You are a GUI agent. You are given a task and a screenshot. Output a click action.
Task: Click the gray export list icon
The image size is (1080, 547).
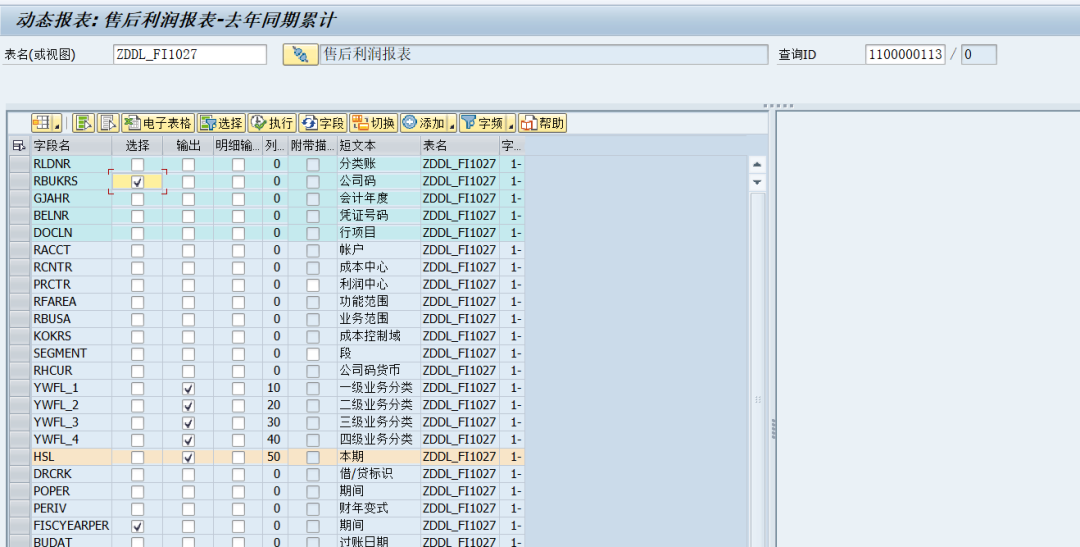[x=108, y=123]
